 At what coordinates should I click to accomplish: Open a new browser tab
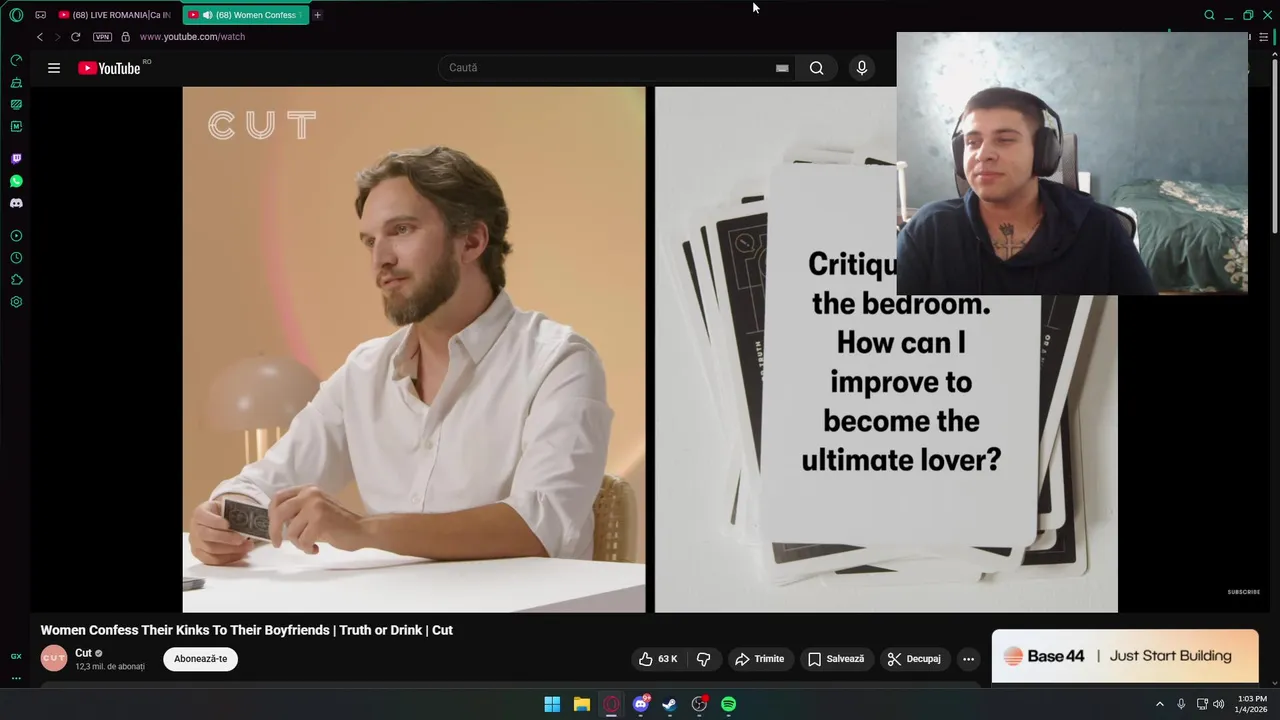(317, 15)
